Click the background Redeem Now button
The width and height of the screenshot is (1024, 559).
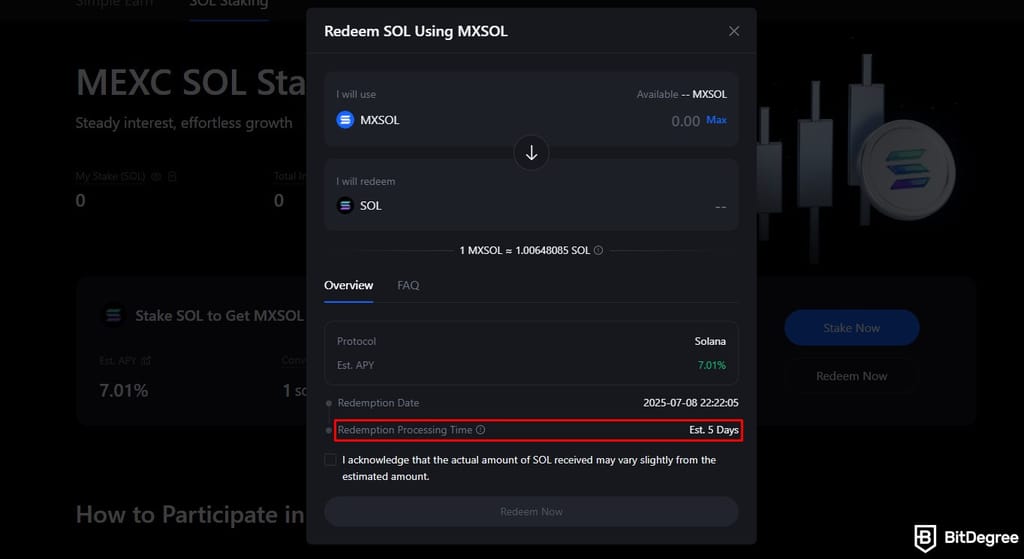pos(852,376)
